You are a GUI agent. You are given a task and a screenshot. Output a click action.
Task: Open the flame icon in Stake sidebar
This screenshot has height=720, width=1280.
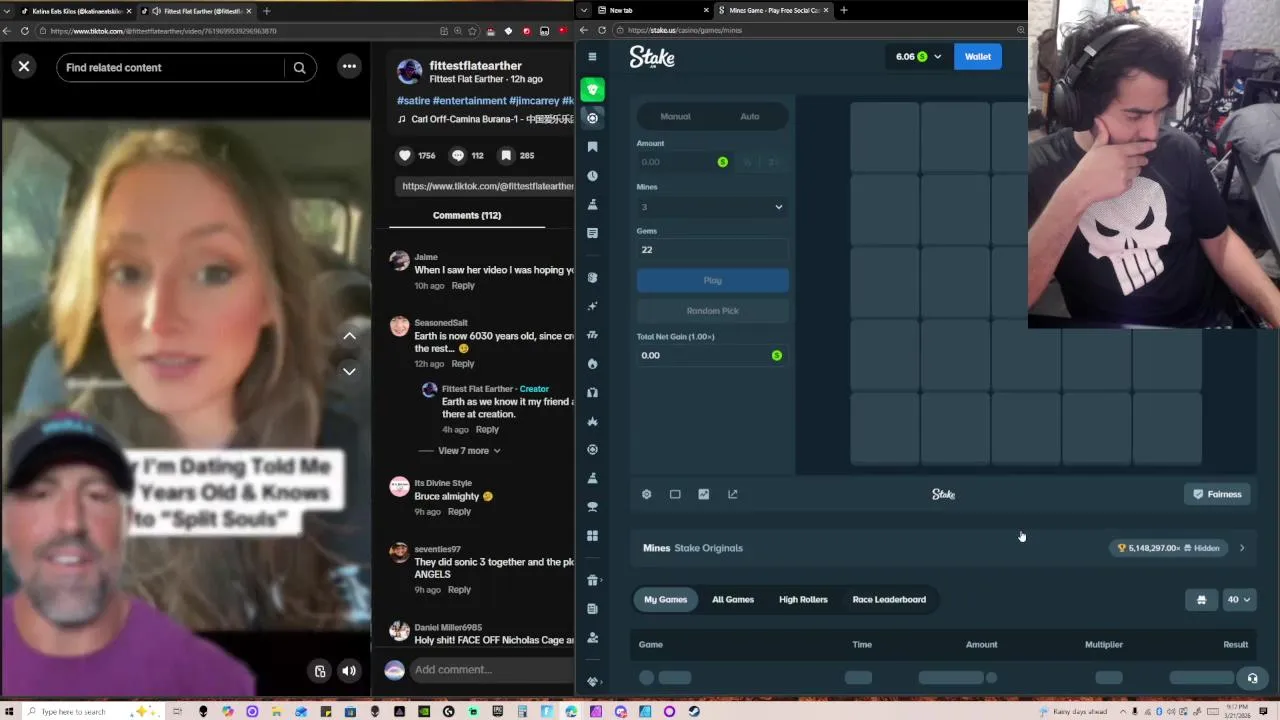592,364
